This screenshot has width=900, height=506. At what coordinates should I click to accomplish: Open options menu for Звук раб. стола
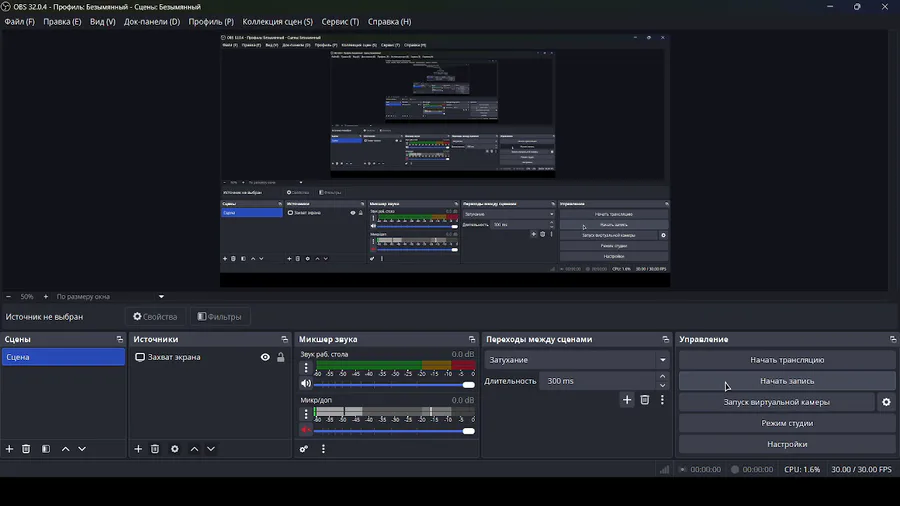(x=306, y=367)
